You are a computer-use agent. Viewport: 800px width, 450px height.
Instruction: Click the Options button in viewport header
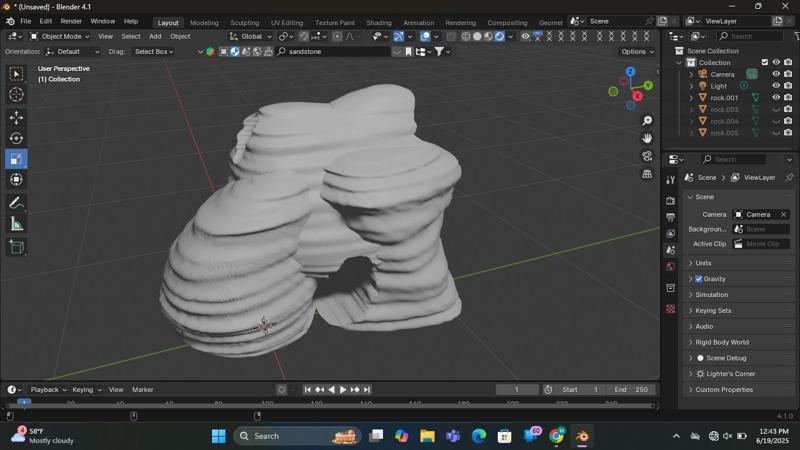[x=636, y=51]
